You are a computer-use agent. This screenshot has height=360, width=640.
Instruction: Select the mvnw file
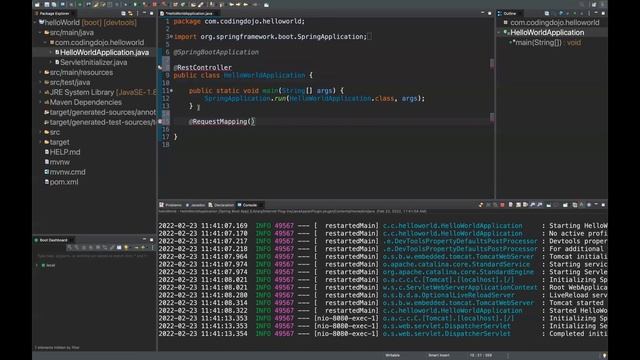tap(59, 162)
